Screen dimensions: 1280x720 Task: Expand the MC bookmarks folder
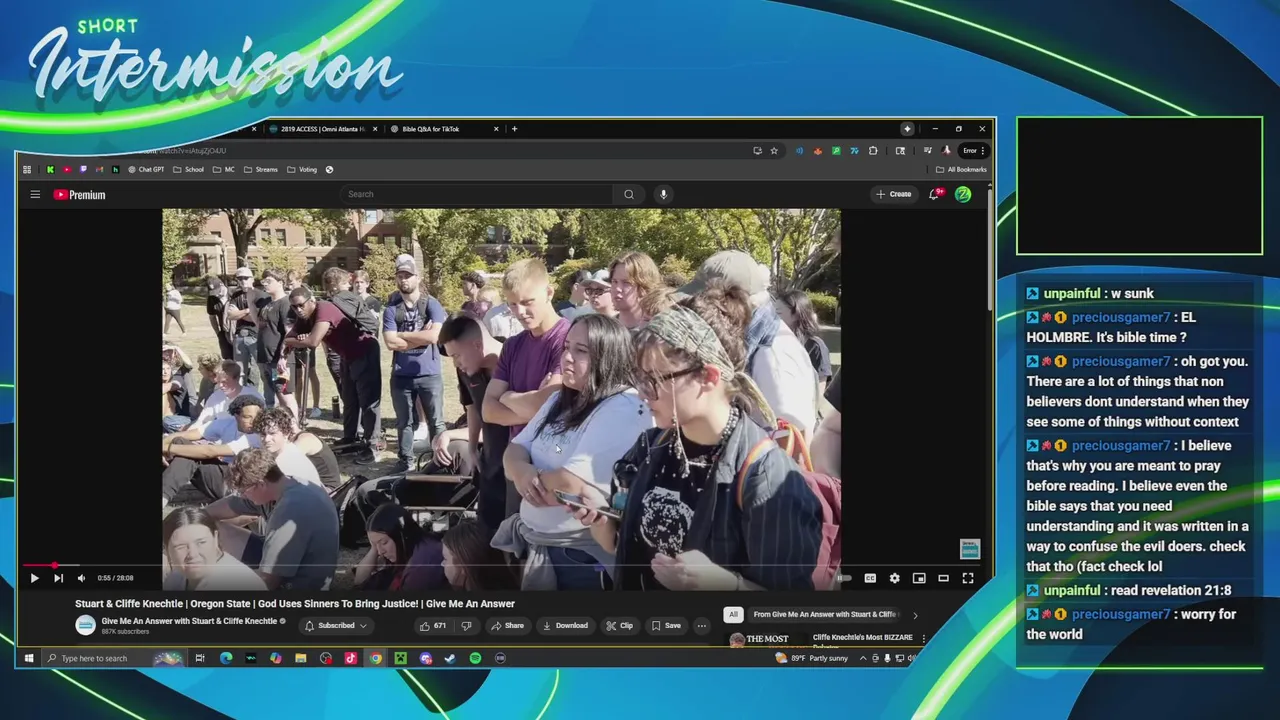224,170
